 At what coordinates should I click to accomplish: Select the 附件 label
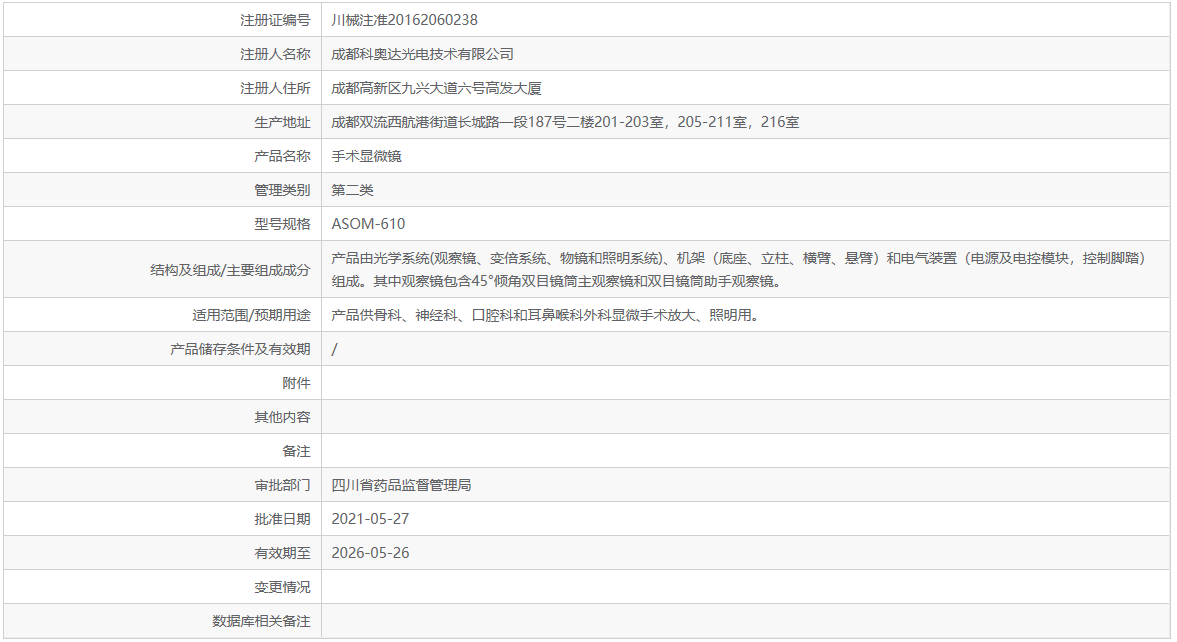click(x=297, y=383)
